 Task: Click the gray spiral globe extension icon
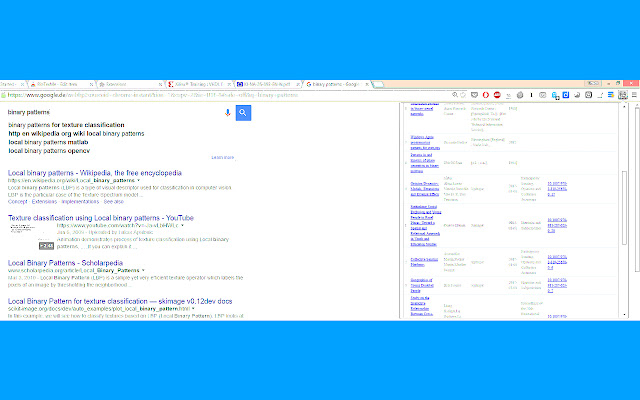(520, 95)
